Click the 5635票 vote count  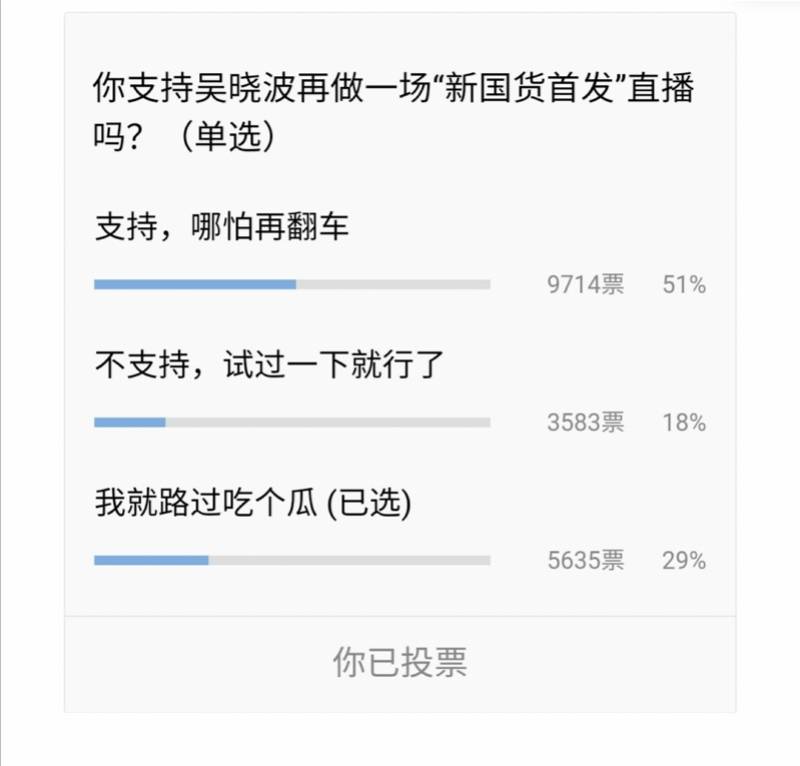pos(585,560)
